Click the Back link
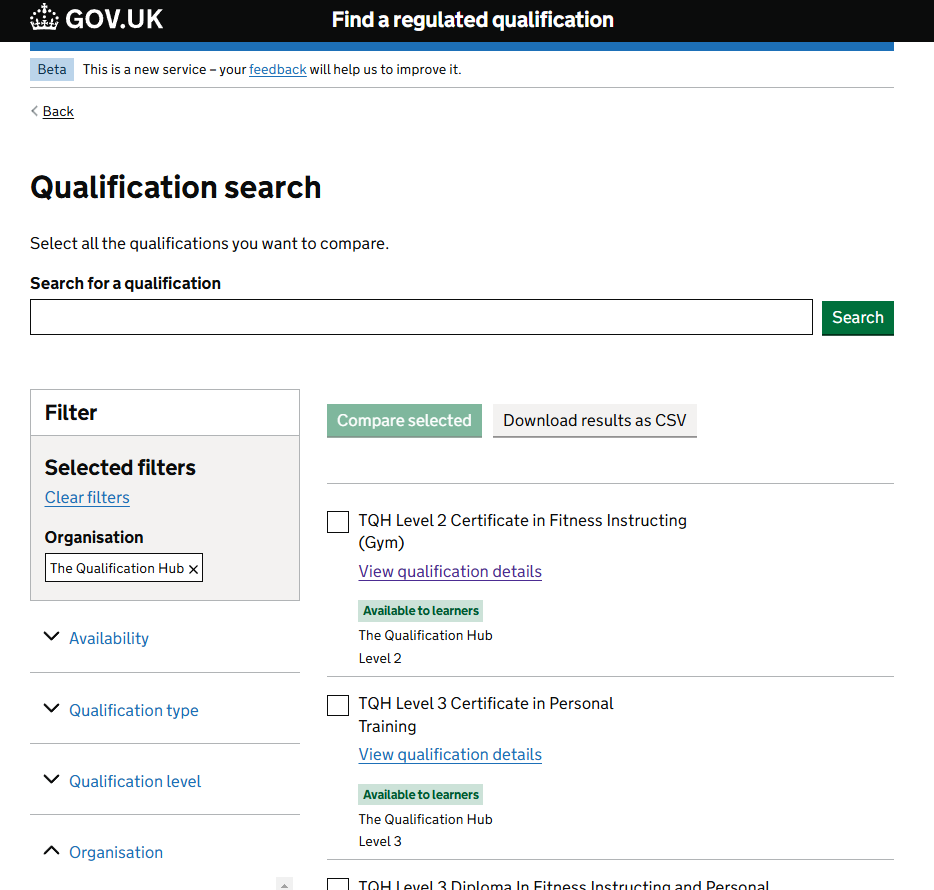This screenshot has width=934, height=890. (58, 111)
